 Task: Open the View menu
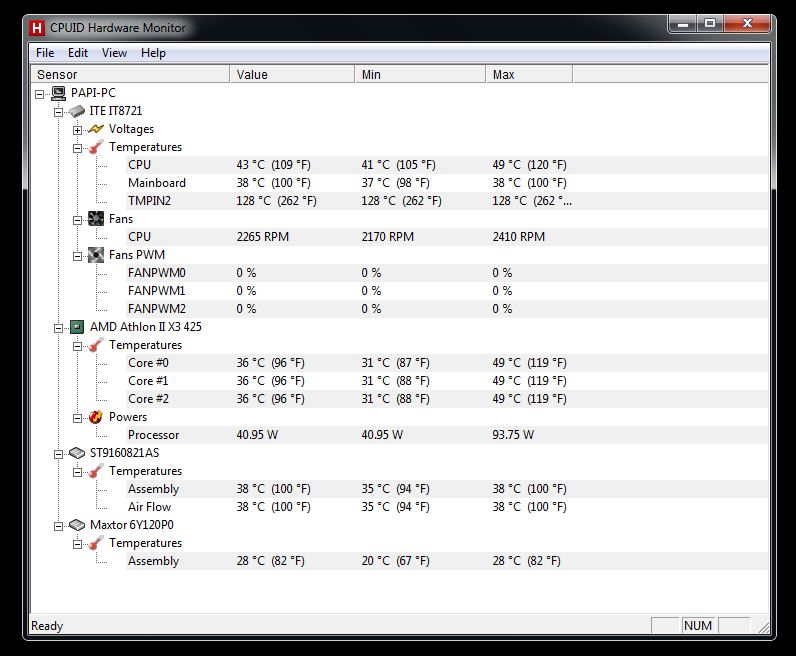114,53
